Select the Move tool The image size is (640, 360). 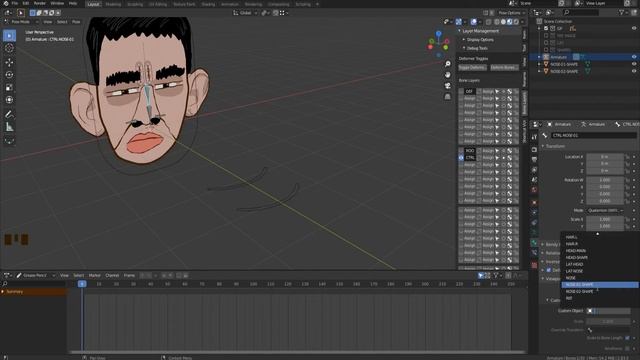tap(9, 62)
